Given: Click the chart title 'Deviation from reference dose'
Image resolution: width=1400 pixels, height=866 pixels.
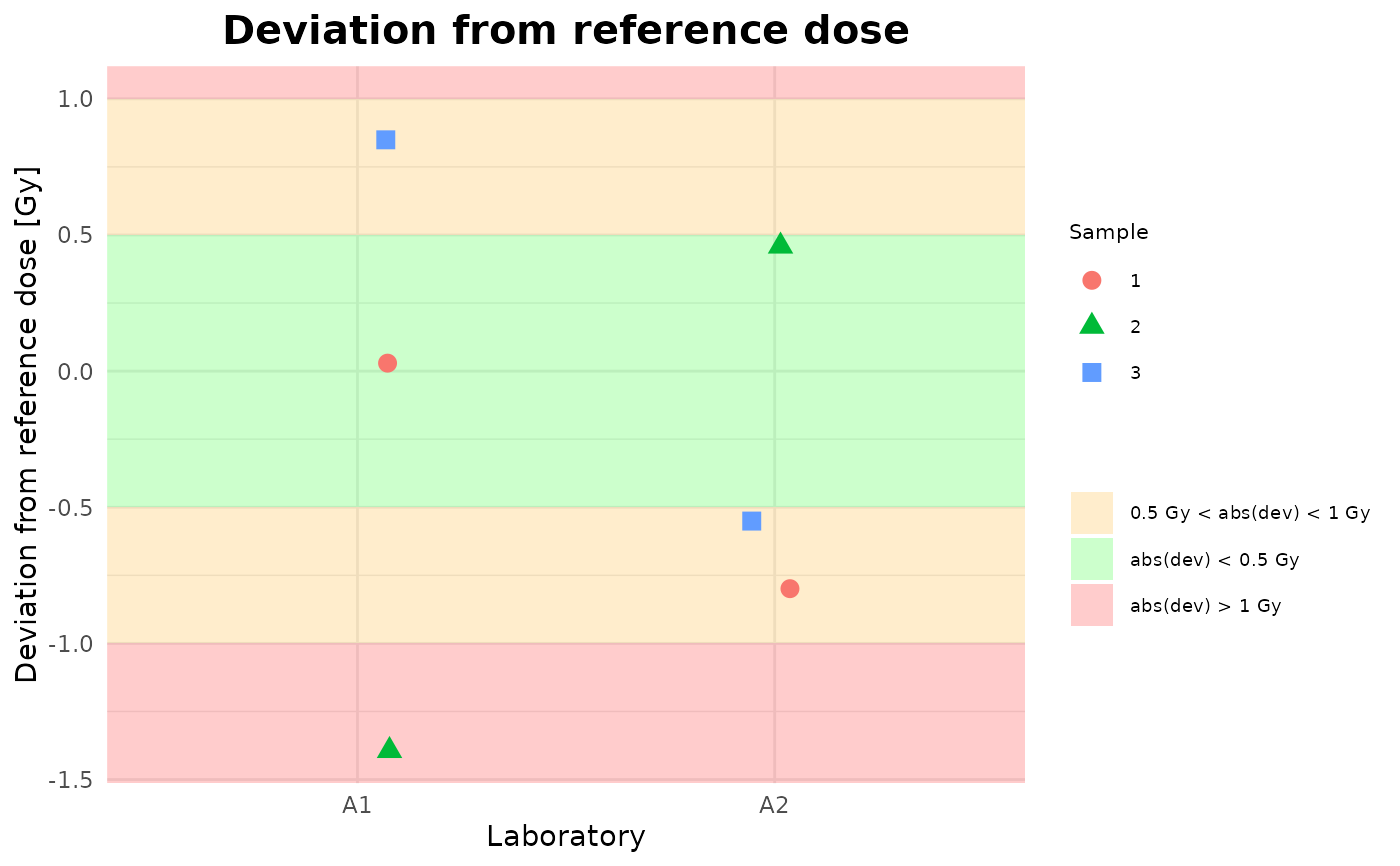Looking at the screenshot, I should (566, 31).
